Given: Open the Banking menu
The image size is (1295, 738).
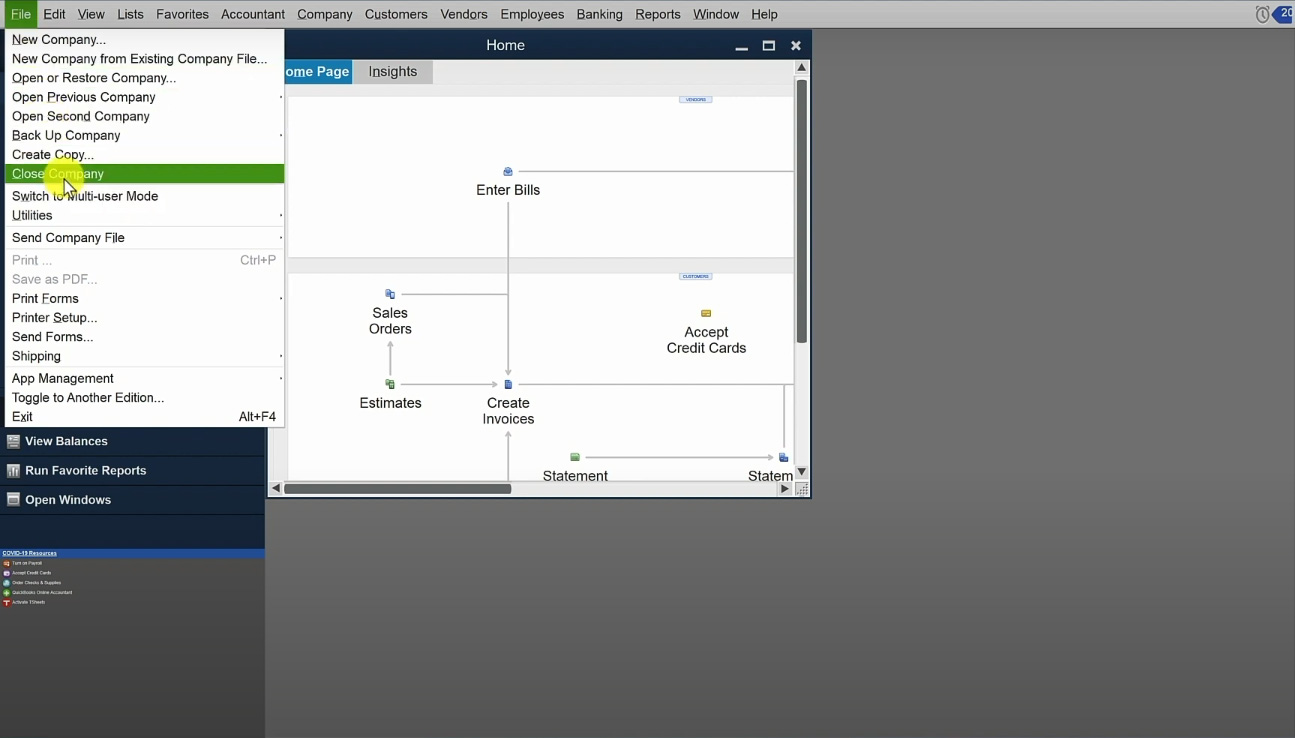Looking at the screenshot, I should pyautogui.click(x=600, y=14).
